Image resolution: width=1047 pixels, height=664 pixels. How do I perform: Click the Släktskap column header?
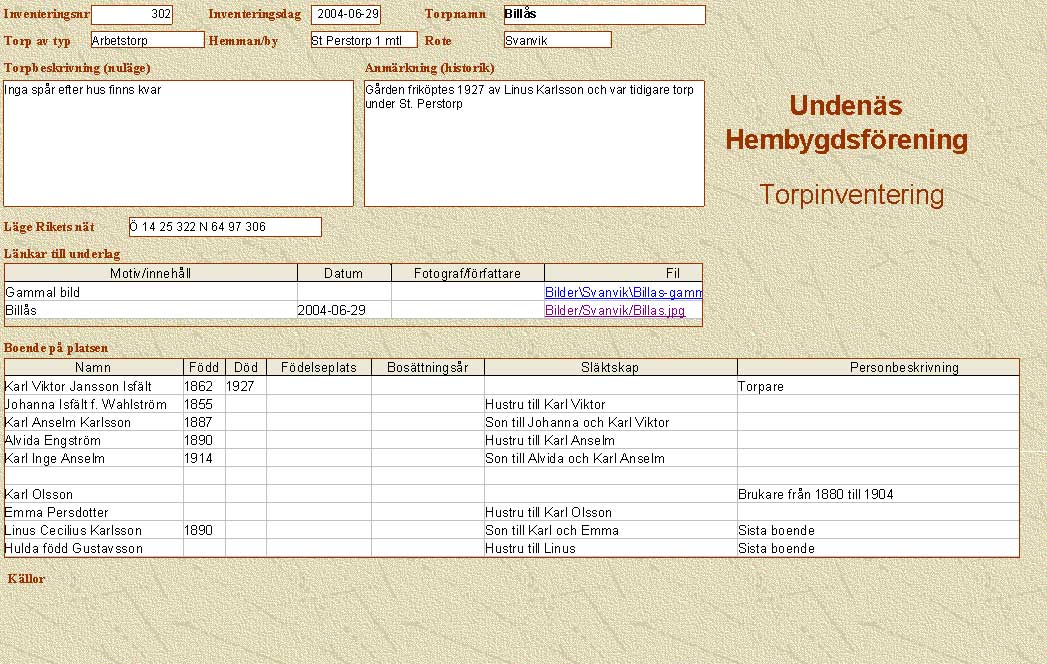pos(610,368)
